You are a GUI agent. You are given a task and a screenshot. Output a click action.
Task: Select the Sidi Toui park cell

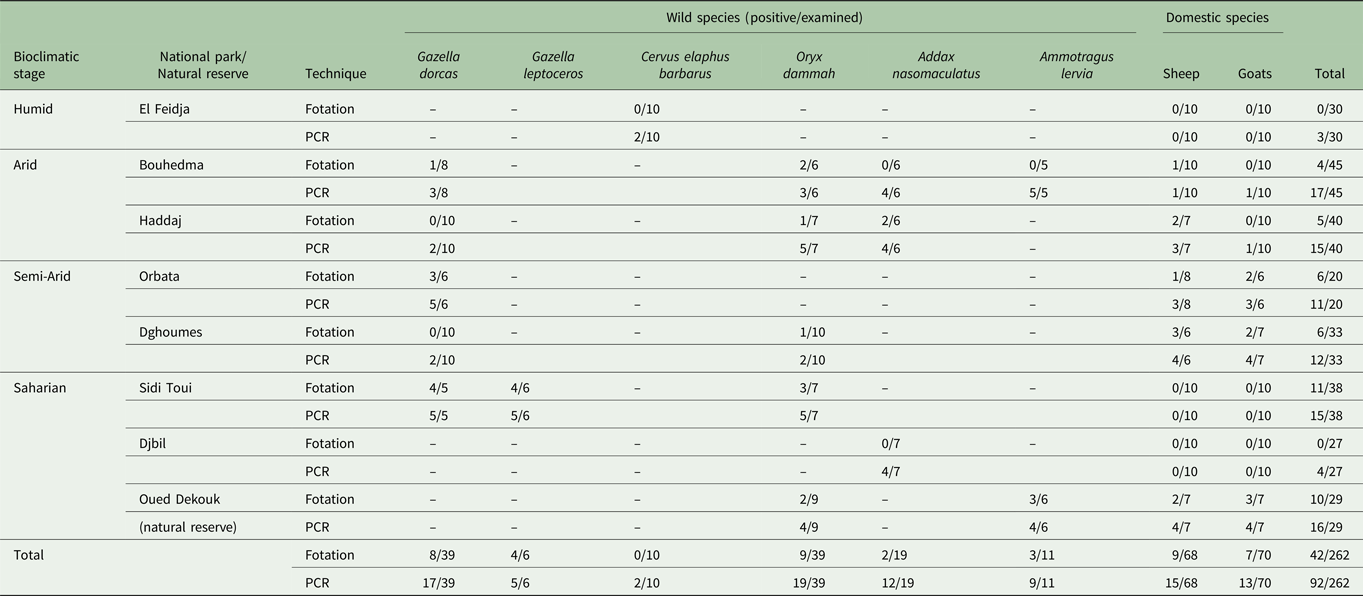[x=166, y=388]
